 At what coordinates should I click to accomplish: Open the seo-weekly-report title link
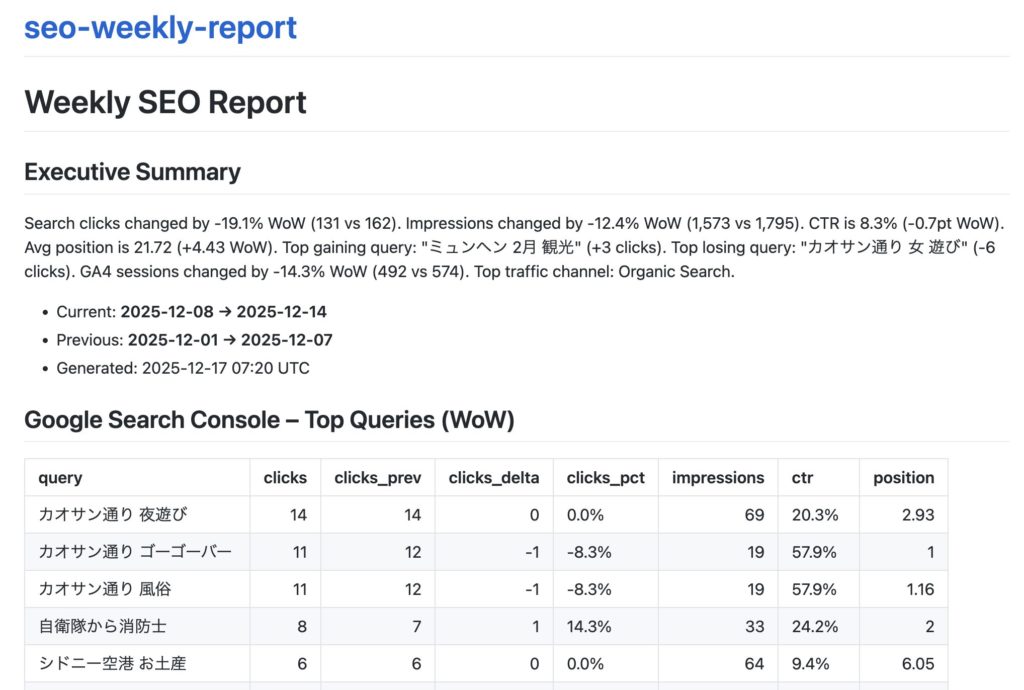(160, 27)
